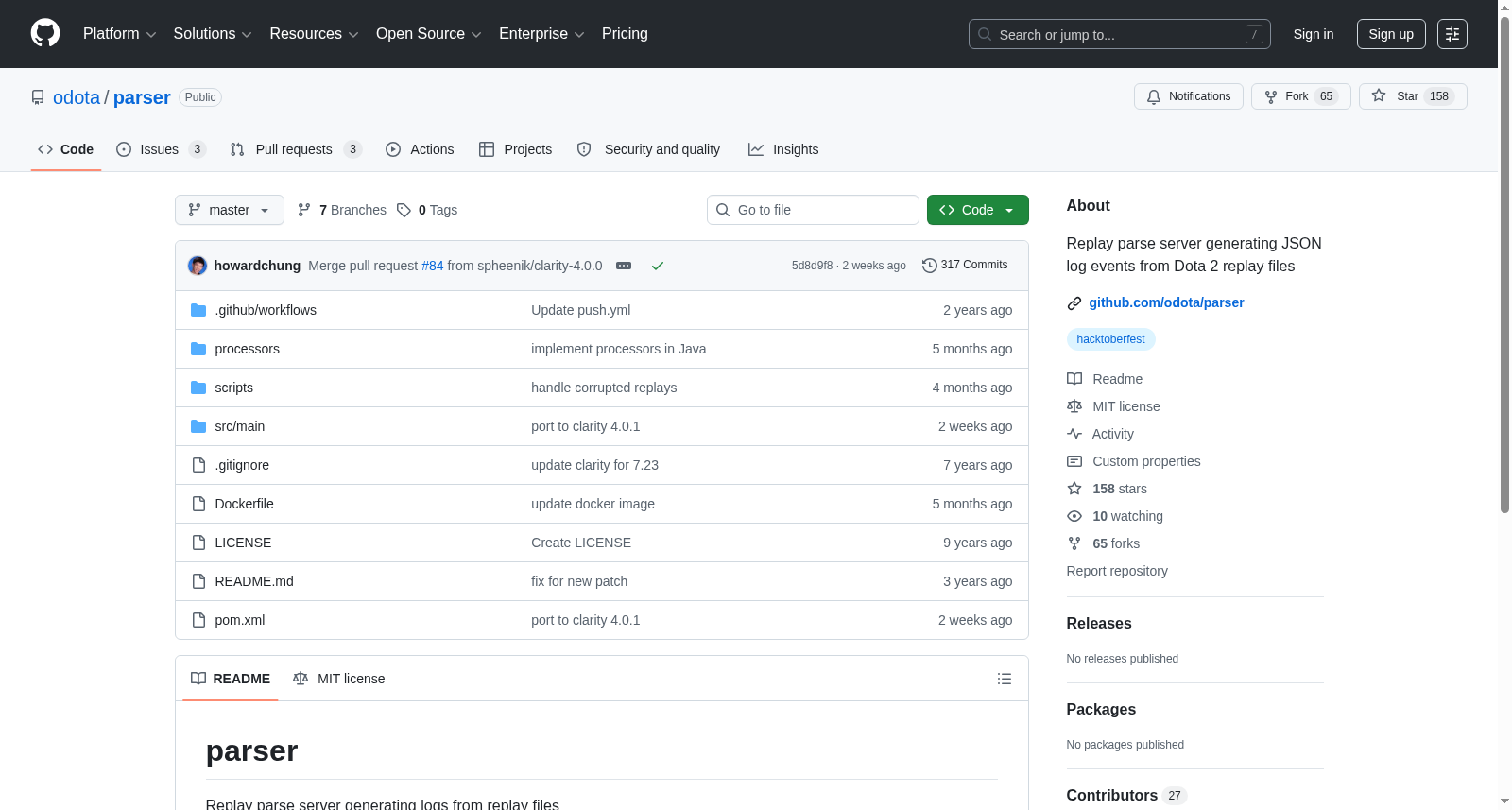
Task: Open commit 'update clarity for 7.23'
Action: click(594, 465)
